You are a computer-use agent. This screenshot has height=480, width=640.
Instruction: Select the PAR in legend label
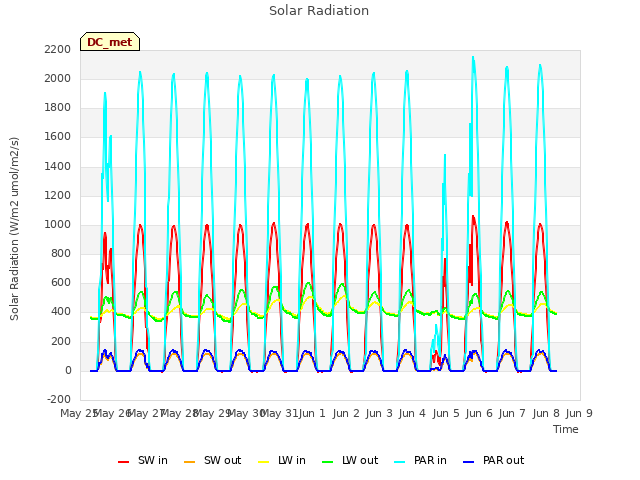pyautogui.click(x=430, y=460)
